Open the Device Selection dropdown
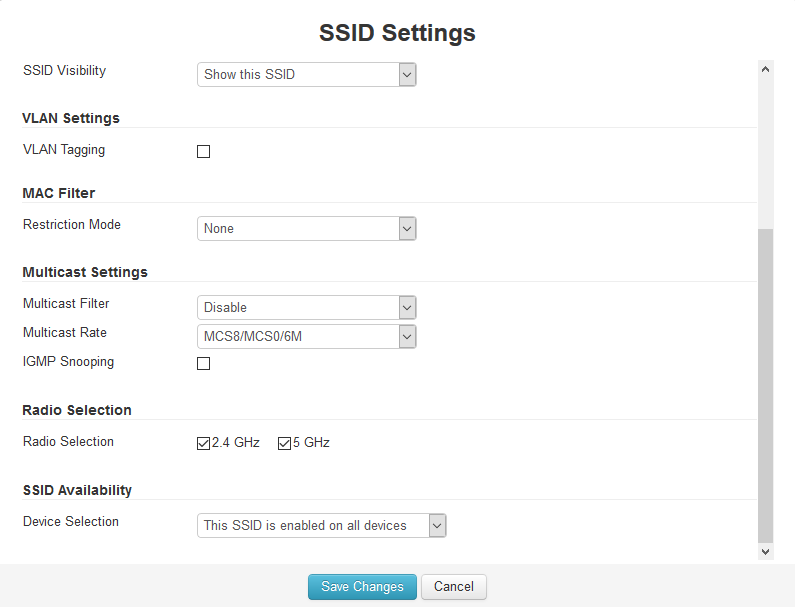This screenshot has width=795, height=607. [x=321, y=526]
